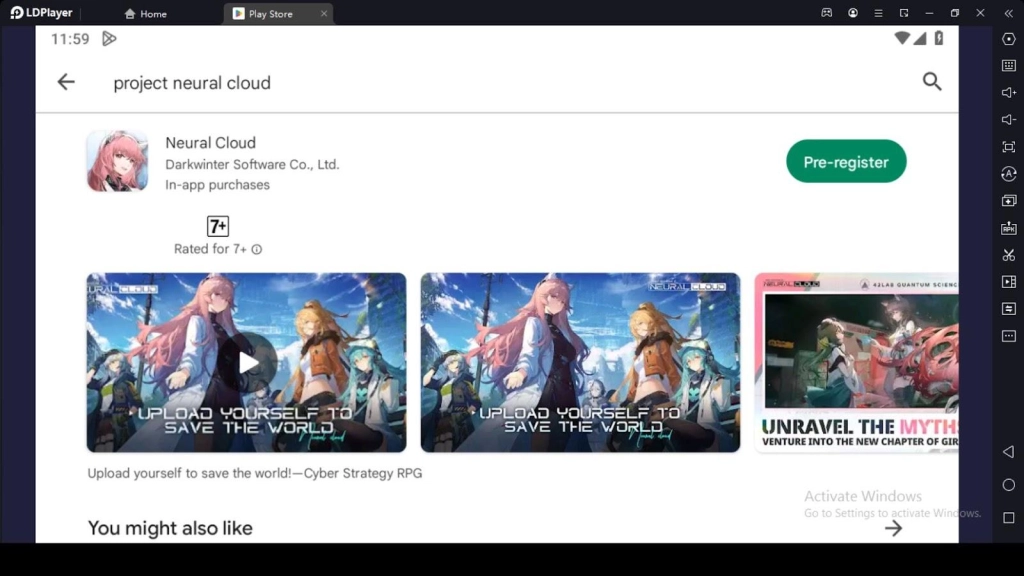Click the account profile icon in the title bar
1024x576 pixels.
click(853, 13)
